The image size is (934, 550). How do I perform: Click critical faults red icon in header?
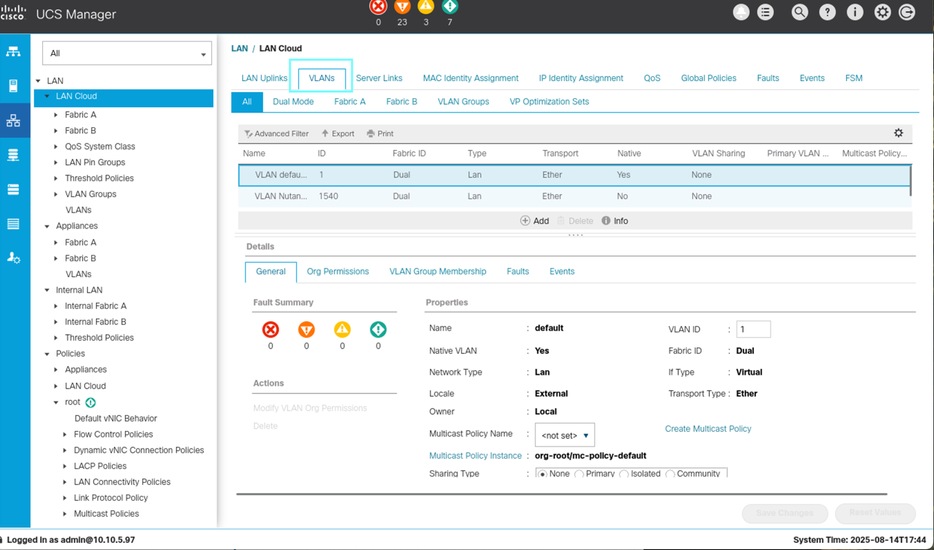pyautogui.click(x=378, y=7)
